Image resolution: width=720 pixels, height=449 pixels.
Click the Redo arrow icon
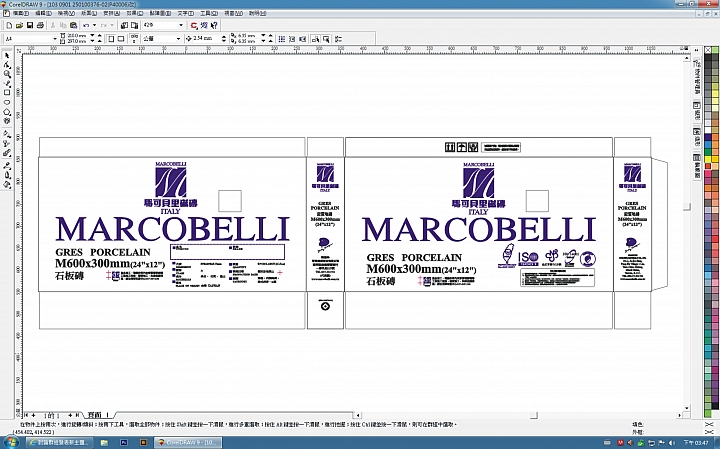point(104,25)
